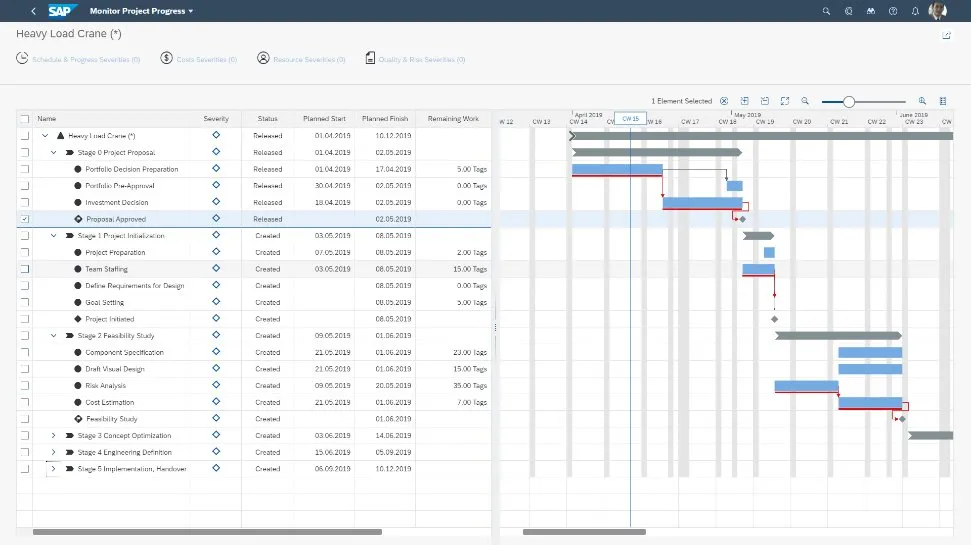This screenshot has width=971, height=545.
Task: Click the CW 15 current week marker
Action: tap(630, 118)
